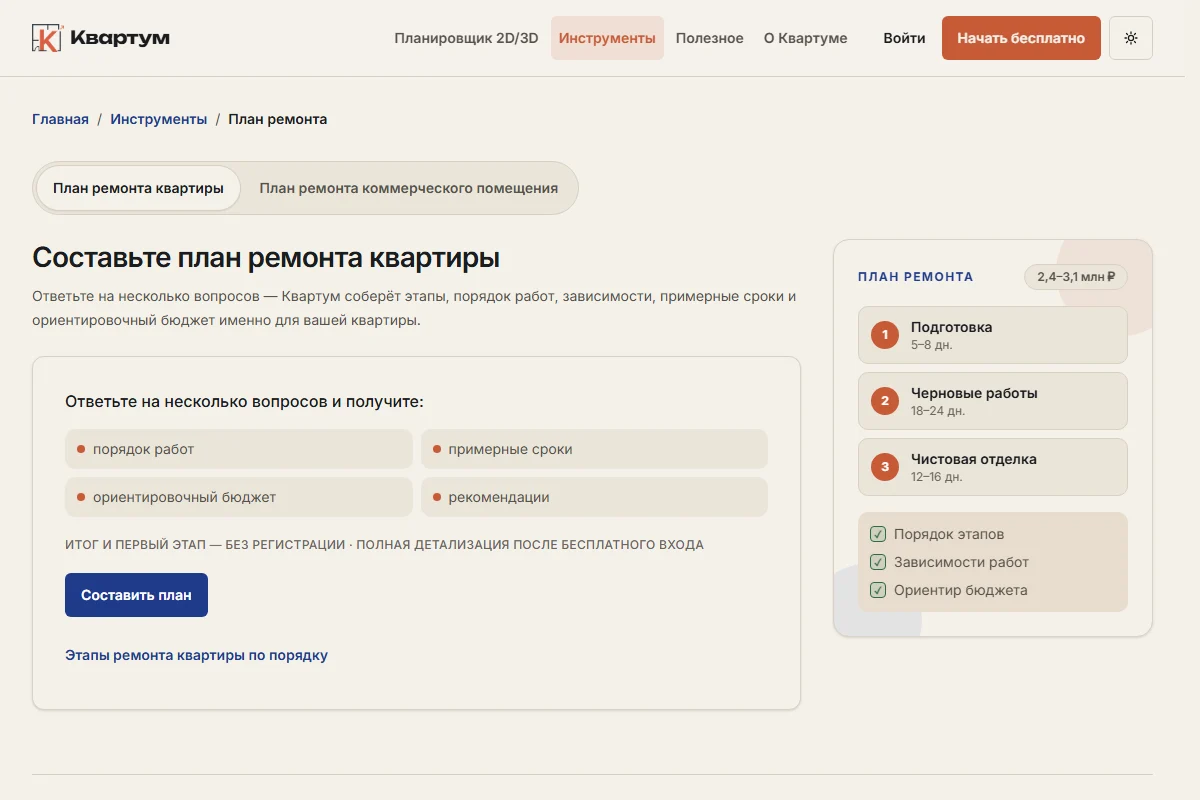
Task: Go to Инструменты breadcrumb
Action: coord(159,119)
